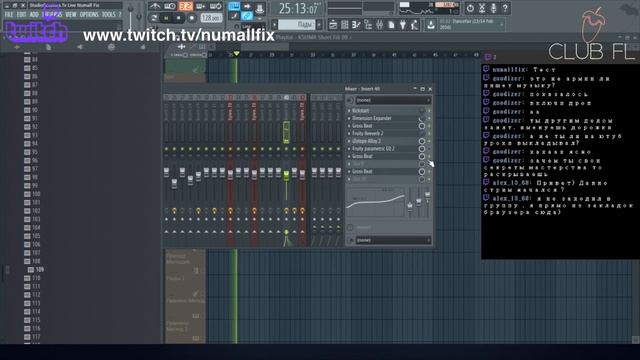Image resolution: width=640 pixels, height=360 pixels.
Task: Open the mixer output (none) dropdown at bottom
Action: [393, 240]
